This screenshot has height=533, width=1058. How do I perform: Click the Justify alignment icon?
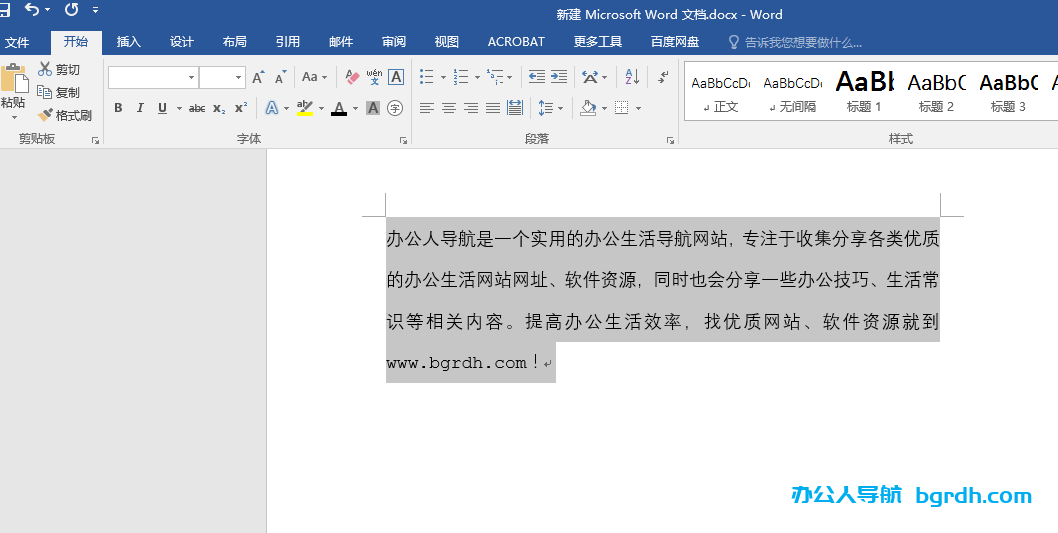[493, 108]
